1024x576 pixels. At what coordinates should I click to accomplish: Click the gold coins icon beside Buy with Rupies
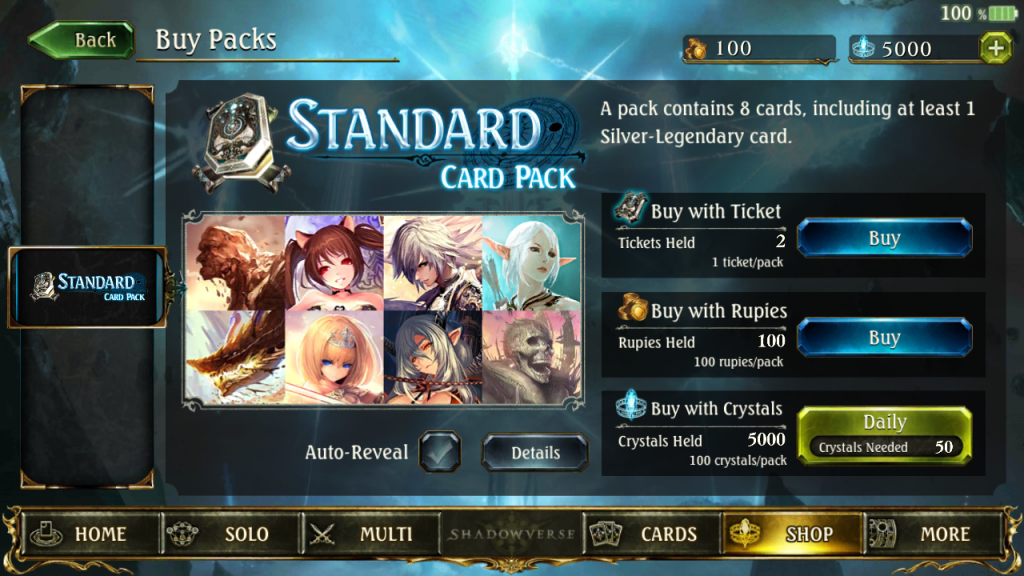(x=632, y=308)
